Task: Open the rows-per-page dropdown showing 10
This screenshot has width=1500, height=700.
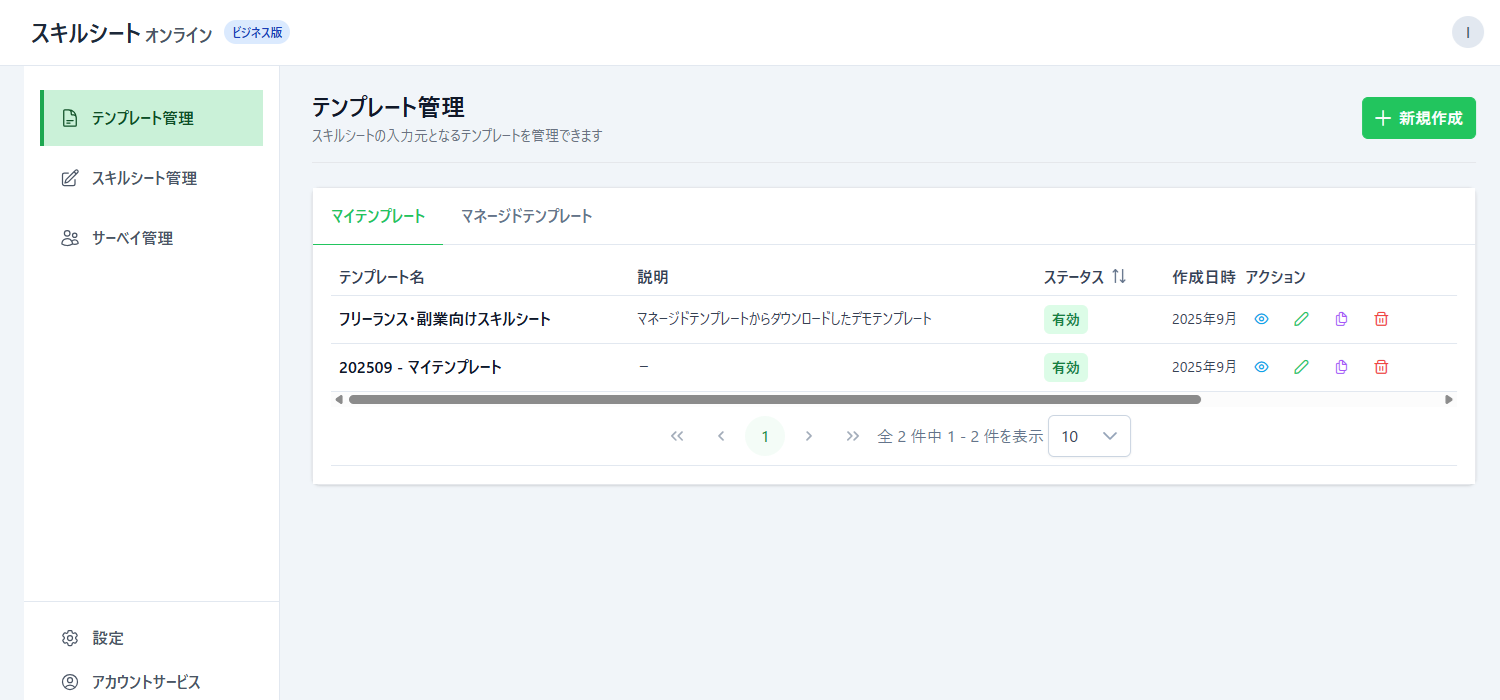Action: click(x=1089, y=436)
